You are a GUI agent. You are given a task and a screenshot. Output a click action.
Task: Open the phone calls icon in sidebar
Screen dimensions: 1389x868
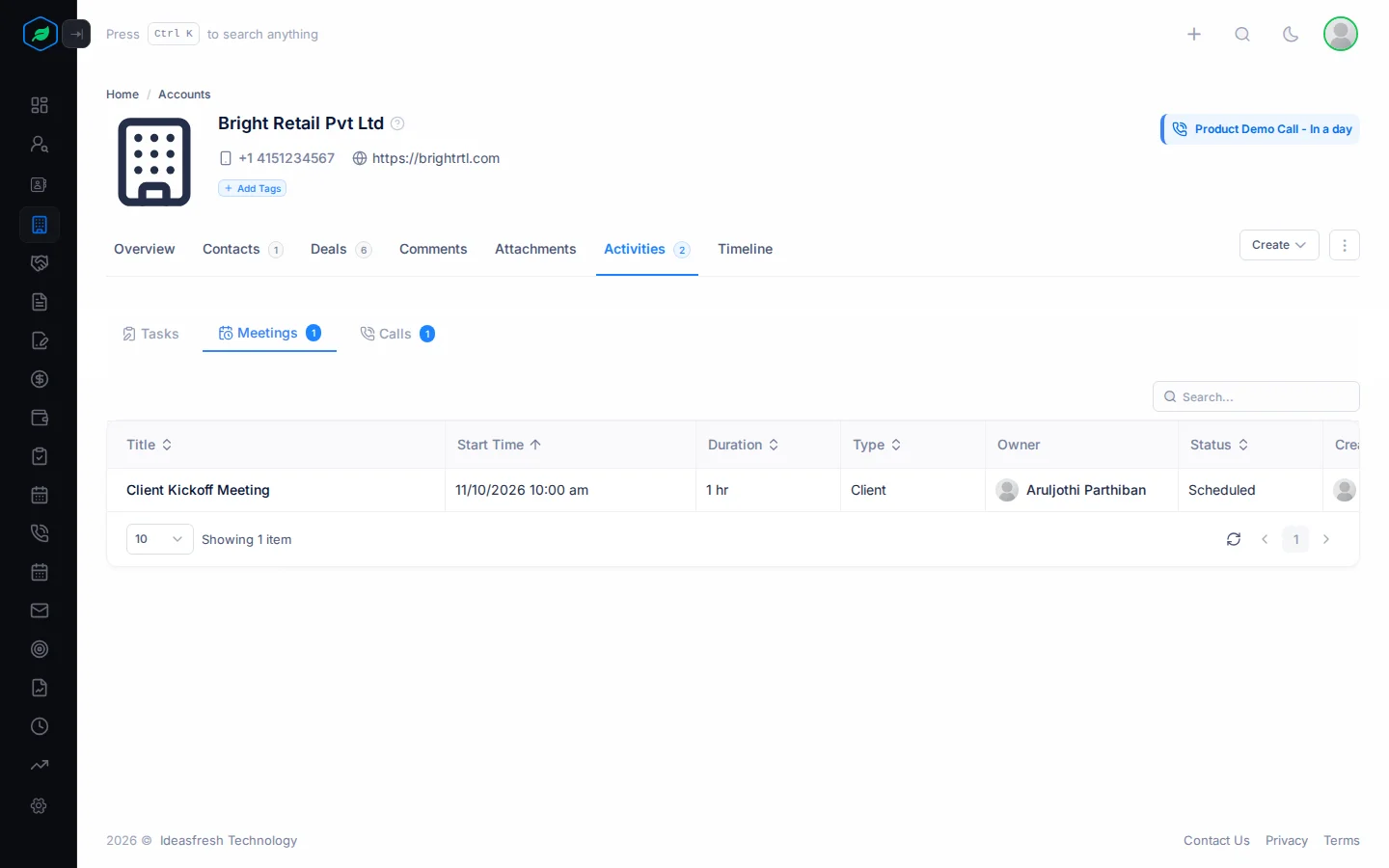(40, 533)
